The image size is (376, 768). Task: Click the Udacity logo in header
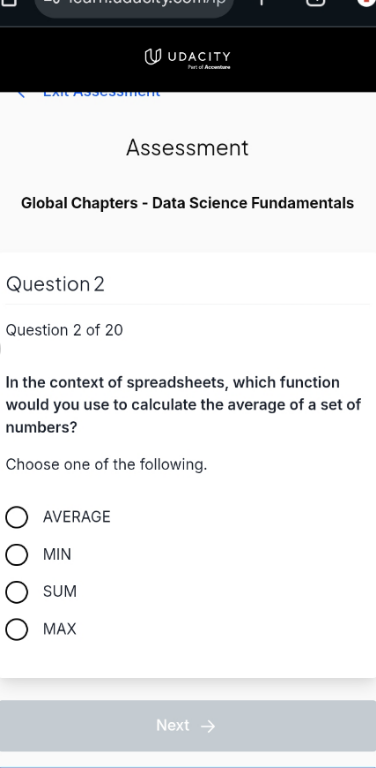click(x=188, y=59)
